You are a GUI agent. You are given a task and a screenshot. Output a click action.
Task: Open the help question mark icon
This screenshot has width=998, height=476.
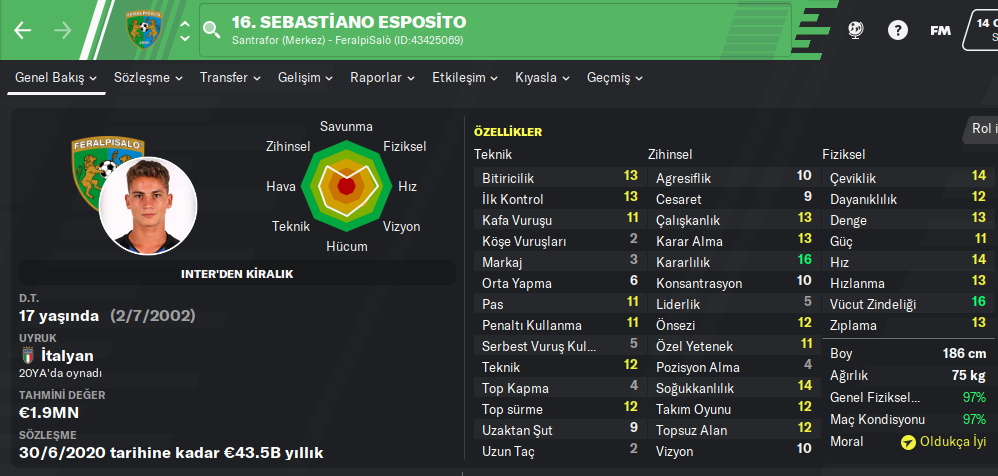897,30
